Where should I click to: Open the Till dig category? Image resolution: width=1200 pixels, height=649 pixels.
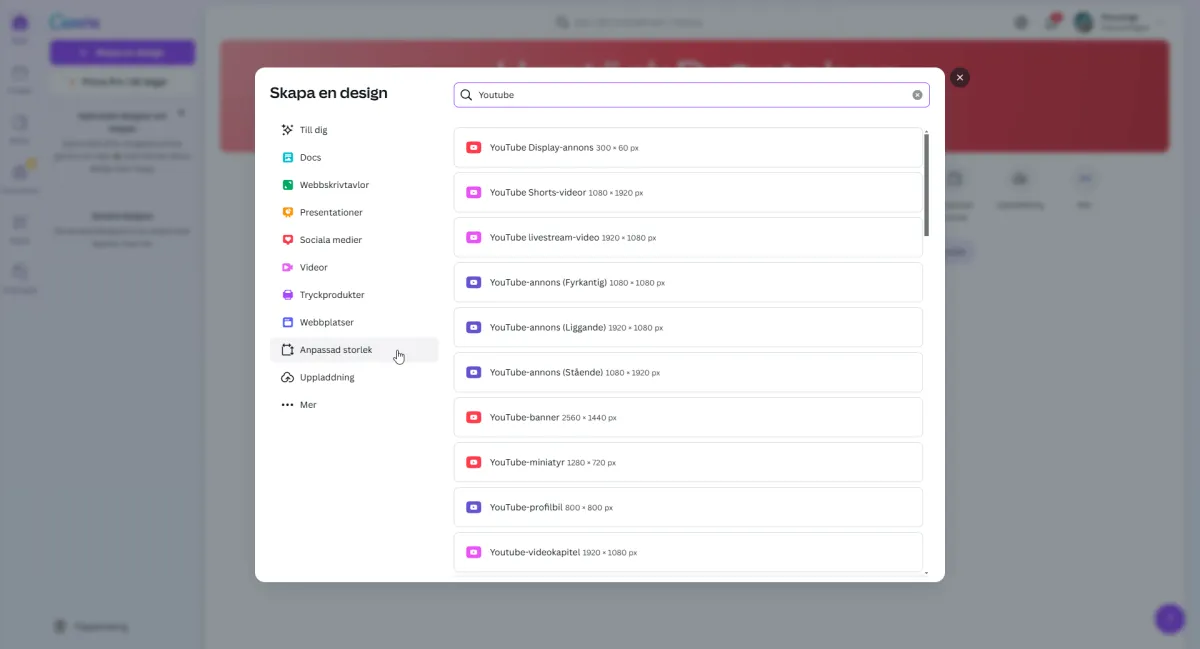click(354, 130)
